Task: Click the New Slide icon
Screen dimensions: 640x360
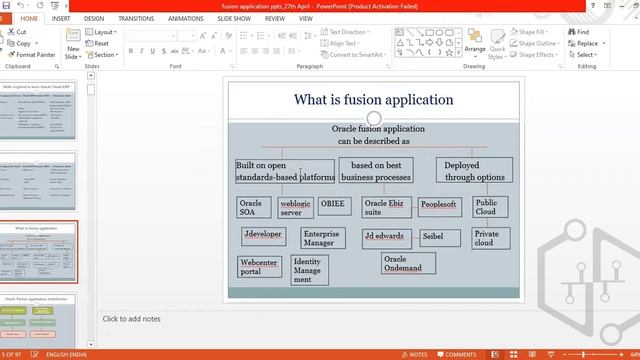Action: pos(73,35)
